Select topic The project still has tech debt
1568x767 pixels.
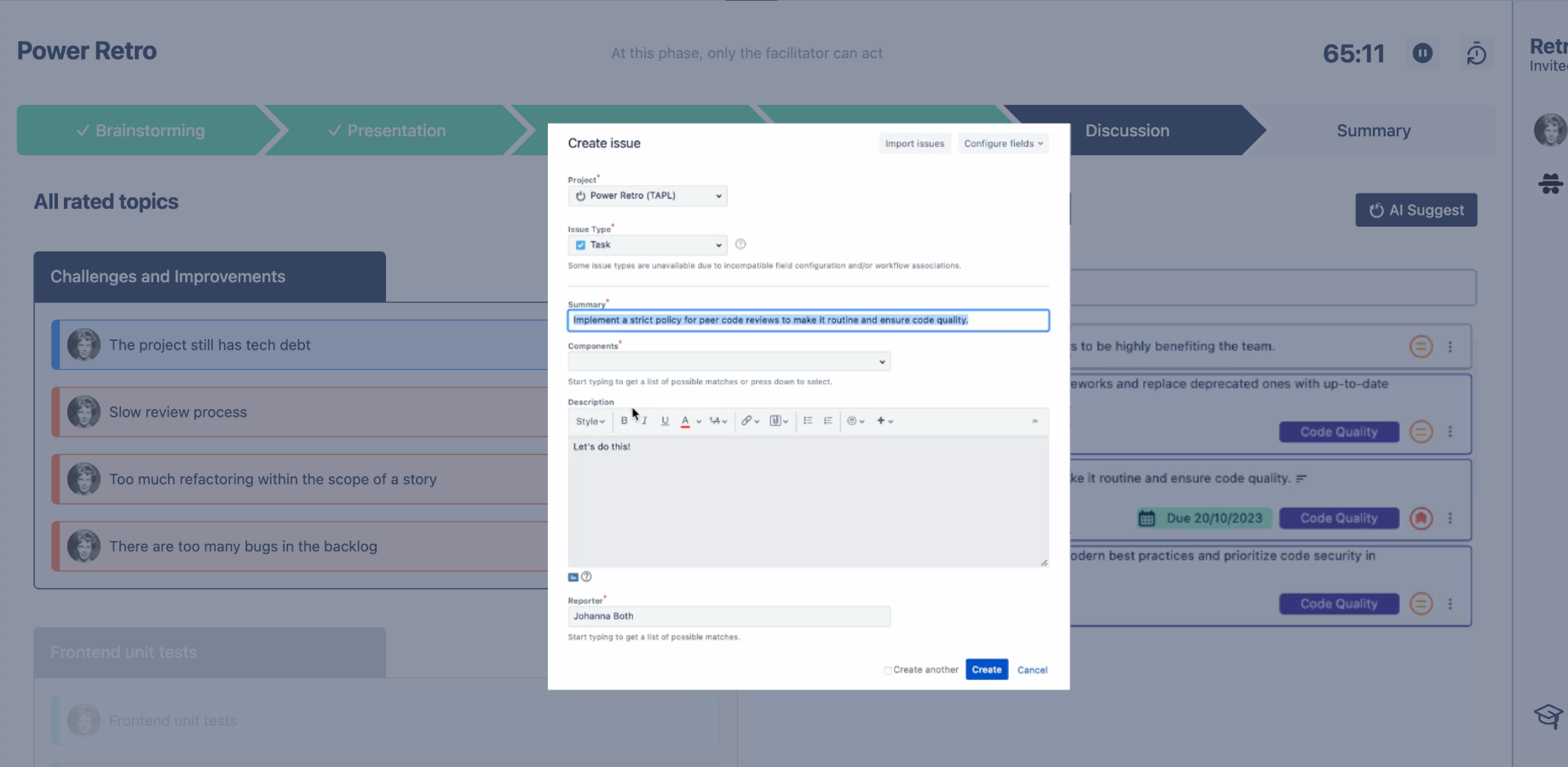pyautogui.click(x=300, y=345)
